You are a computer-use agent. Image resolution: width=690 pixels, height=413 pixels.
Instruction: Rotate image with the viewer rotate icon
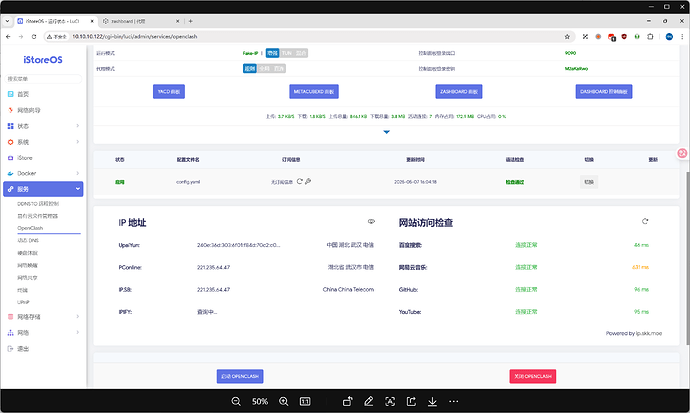point(348,401)
